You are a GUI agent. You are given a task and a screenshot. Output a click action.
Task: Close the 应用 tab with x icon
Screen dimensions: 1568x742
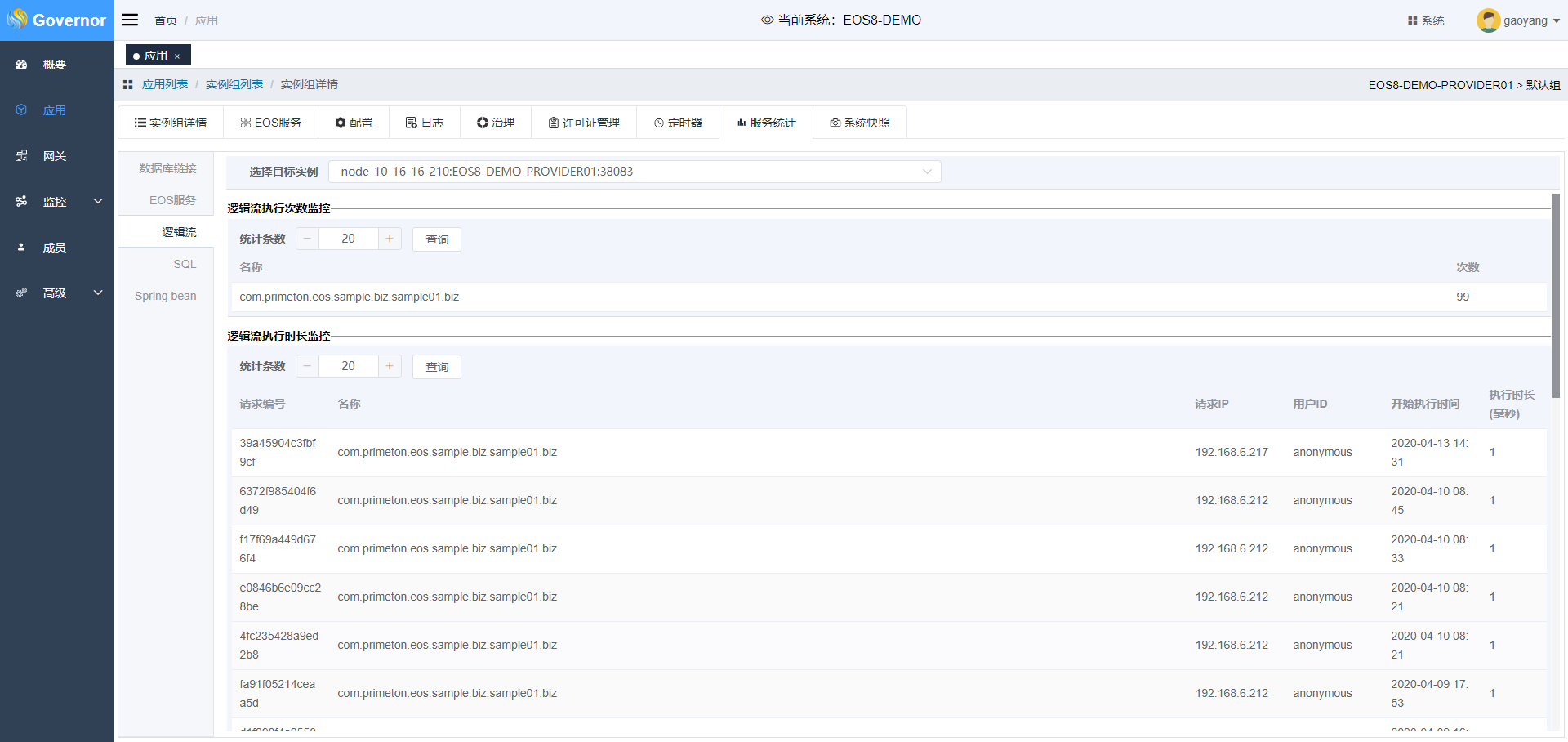coord(177,56)
